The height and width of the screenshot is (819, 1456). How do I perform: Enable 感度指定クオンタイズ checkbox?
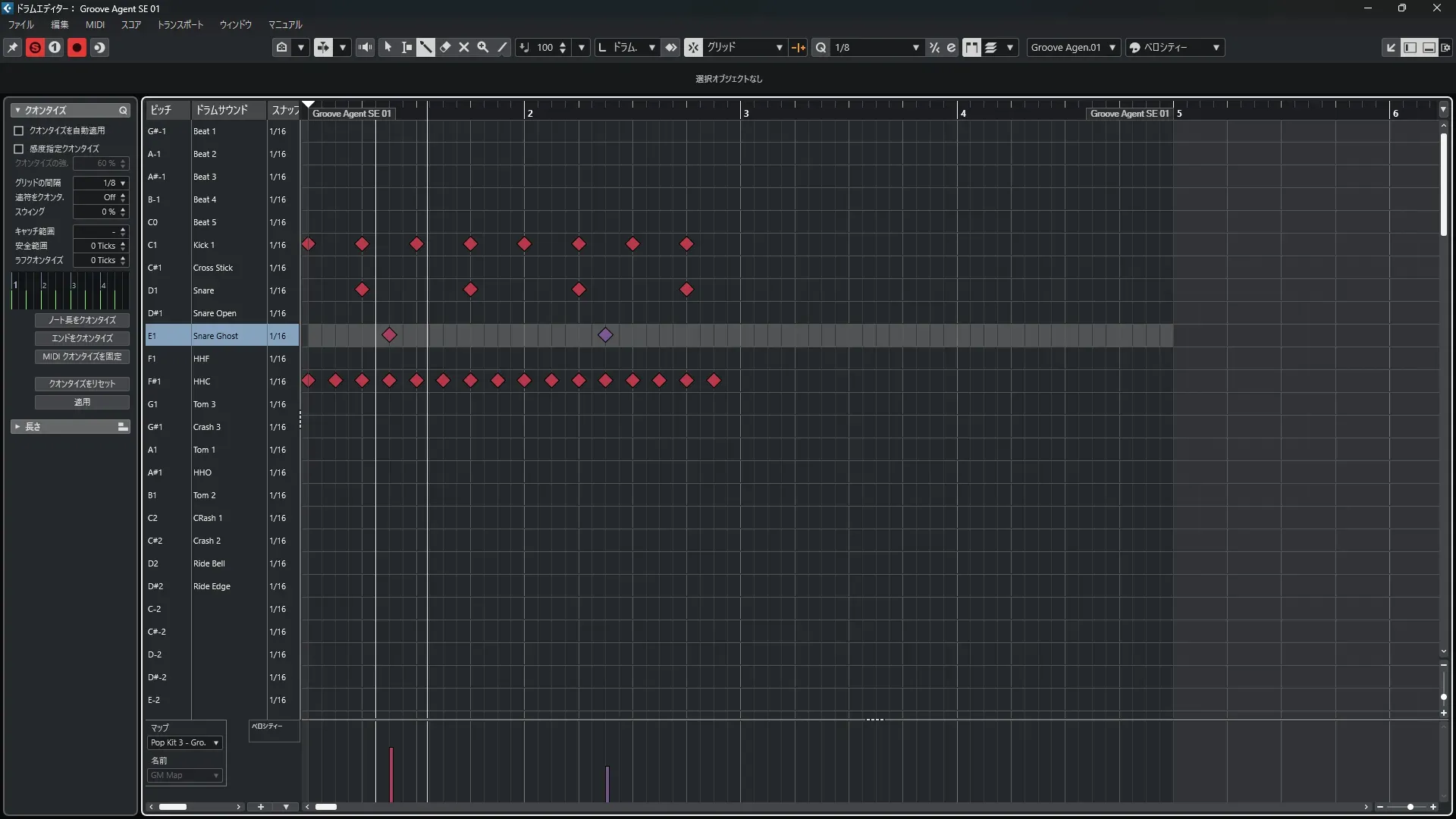[19, 149]
